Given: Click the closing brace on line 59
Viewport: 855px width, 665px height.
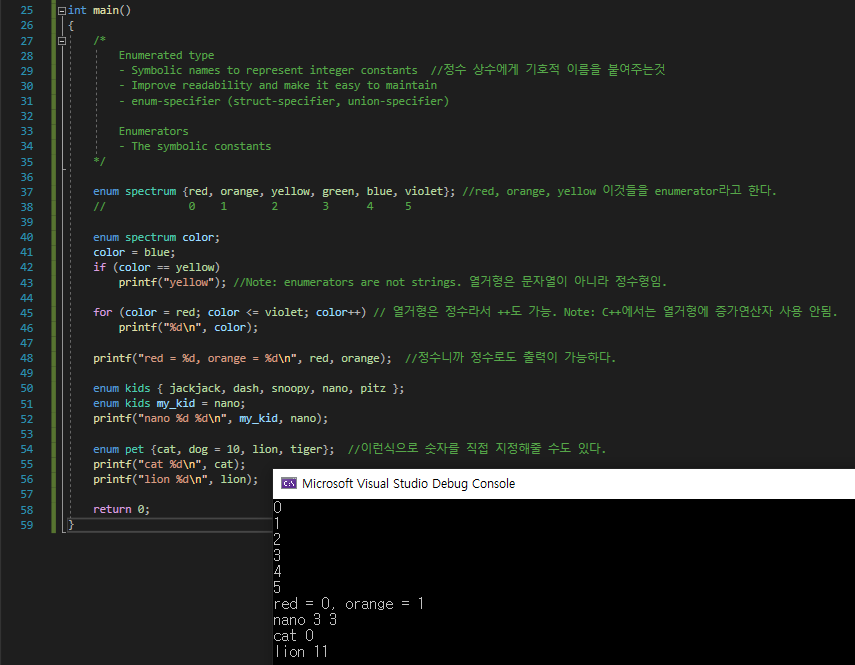Looking at the screenshot, I should tap(71, 524).
